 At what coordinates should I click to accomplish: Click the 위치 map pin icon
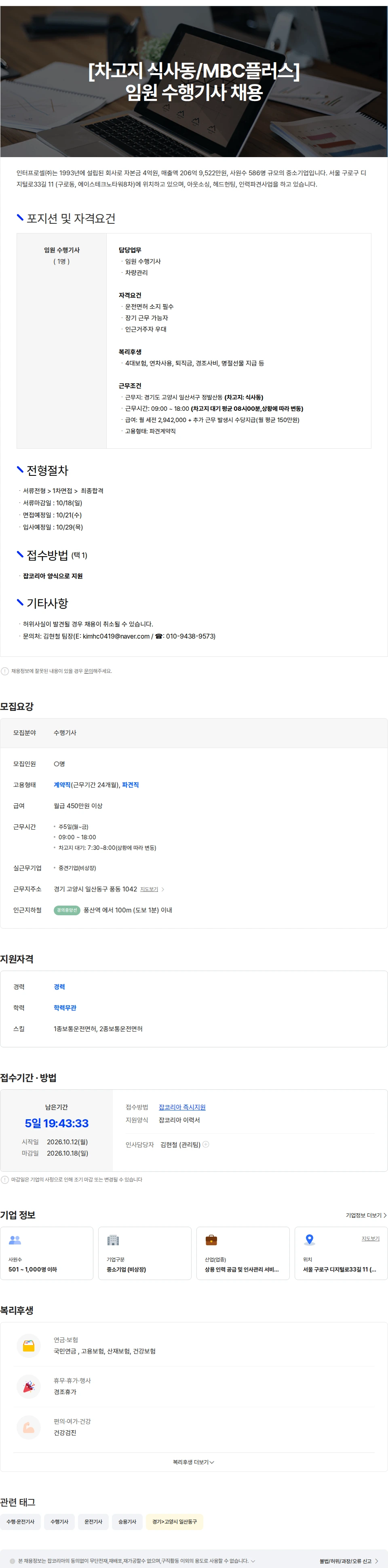(x=310, y=1240)
